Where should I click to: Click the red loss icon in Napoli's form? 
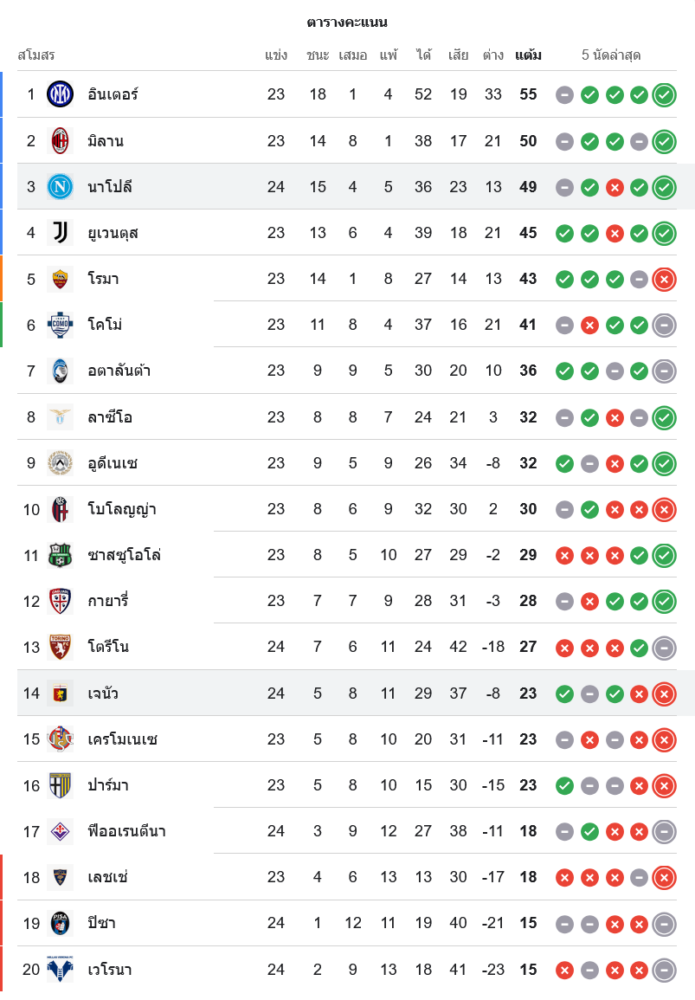tap(615, 187)
